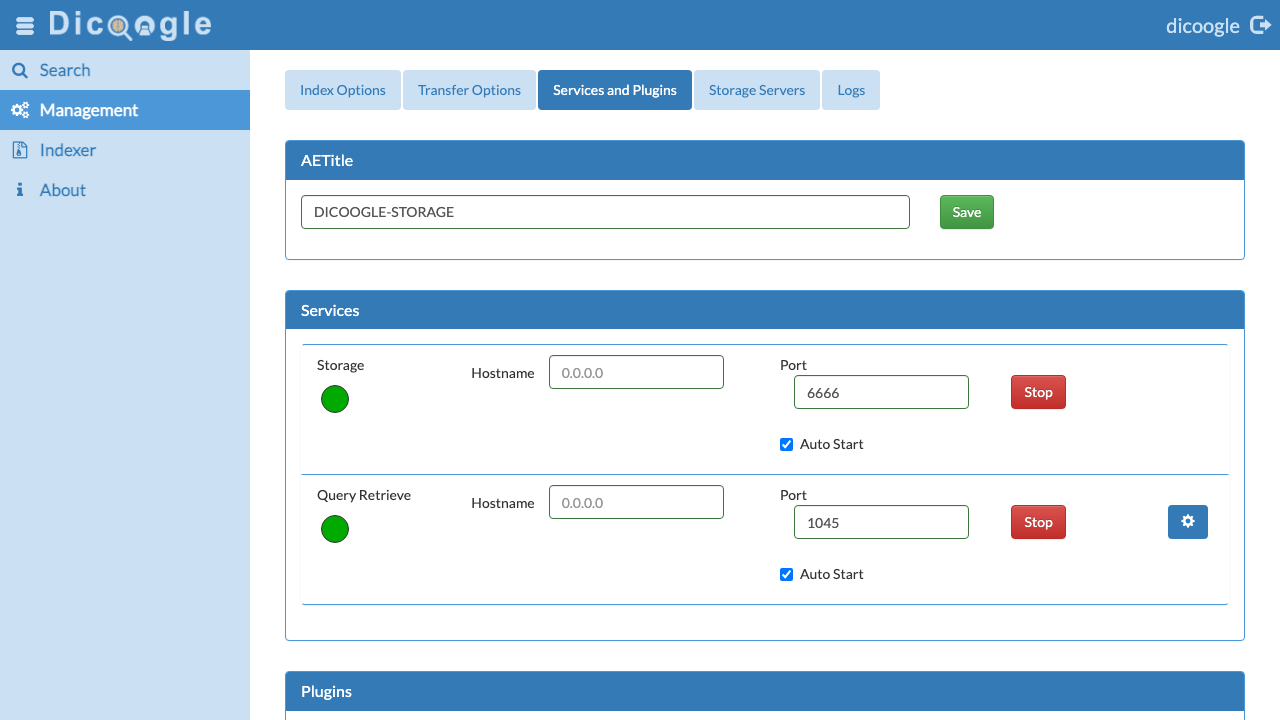
Task: View the Logs tab
Action: point(851,90)
